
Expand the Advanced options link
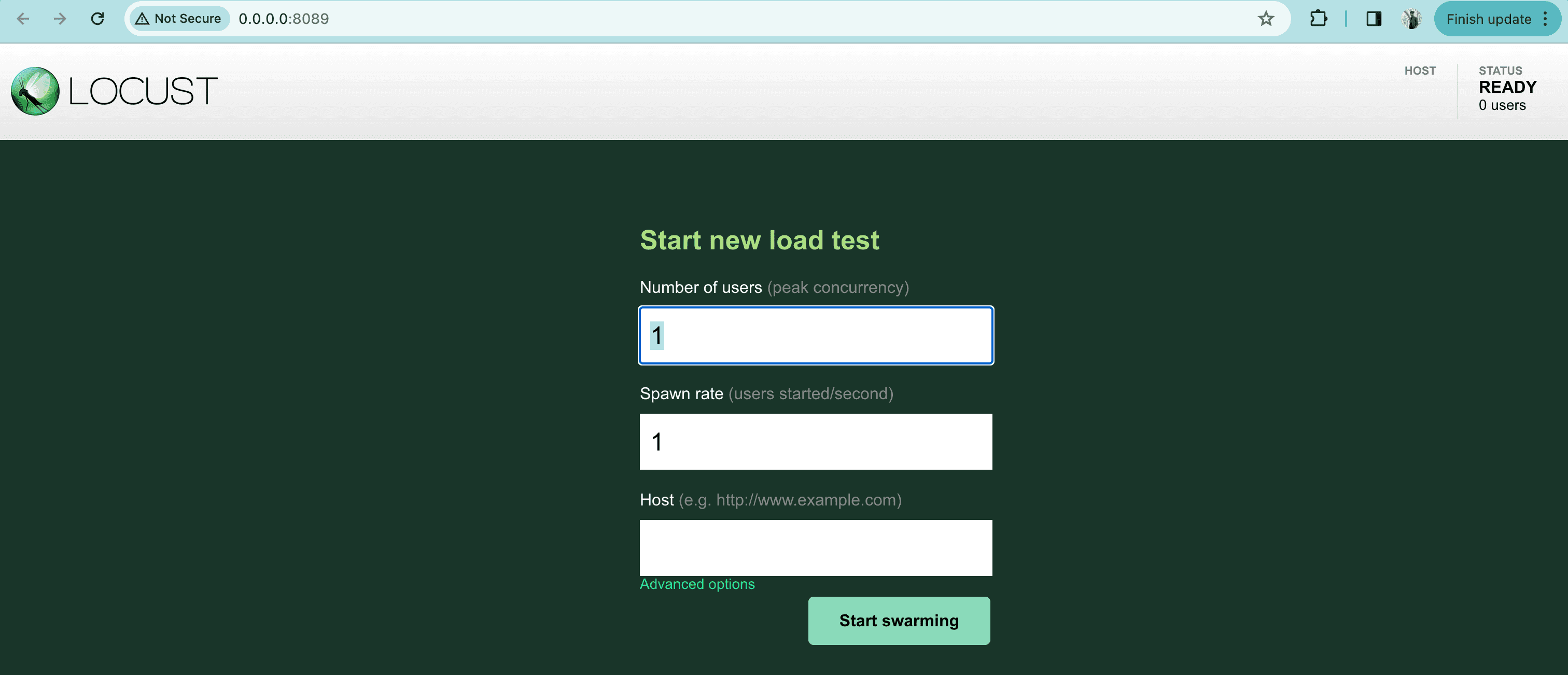[x=697, y=584]
